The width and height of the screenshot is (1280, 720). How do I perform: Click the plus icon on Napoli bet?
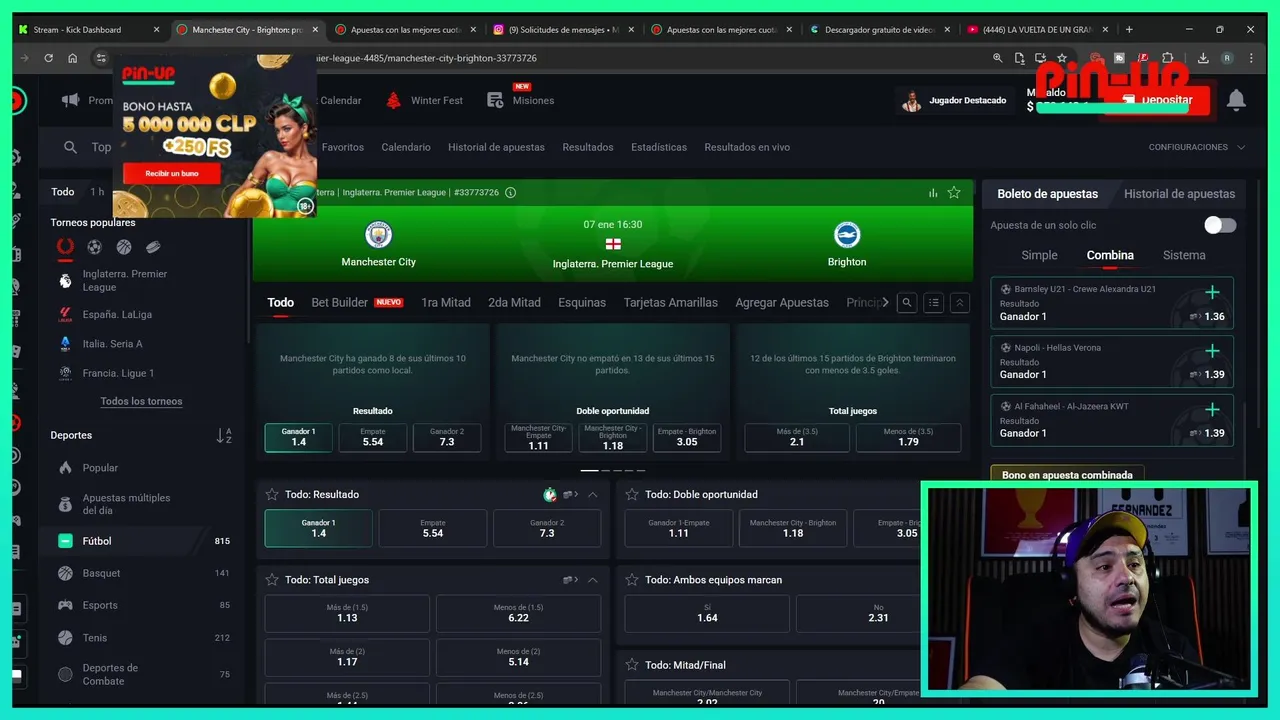[x=1212, y=351]
